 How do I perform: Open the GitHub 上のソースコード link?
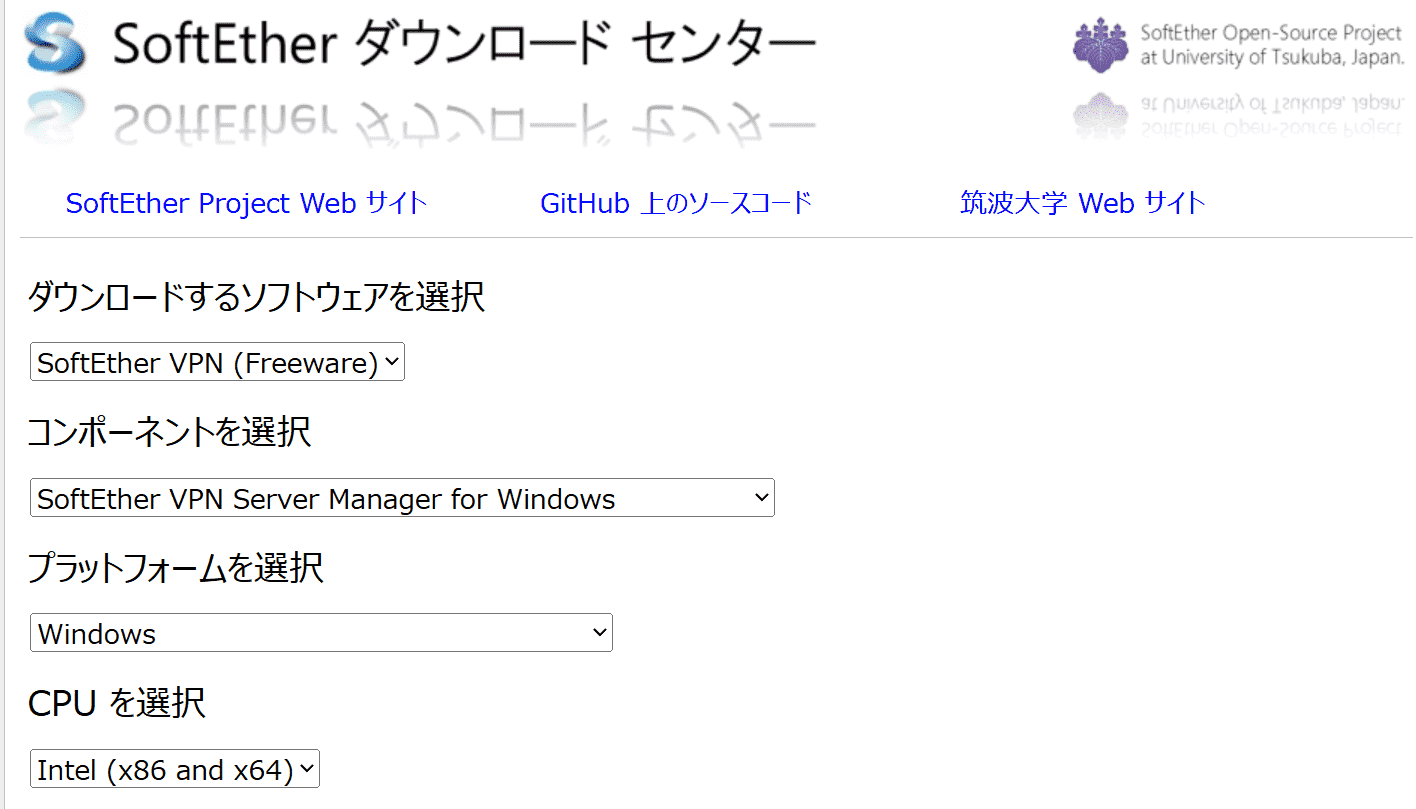pos(676,204)
